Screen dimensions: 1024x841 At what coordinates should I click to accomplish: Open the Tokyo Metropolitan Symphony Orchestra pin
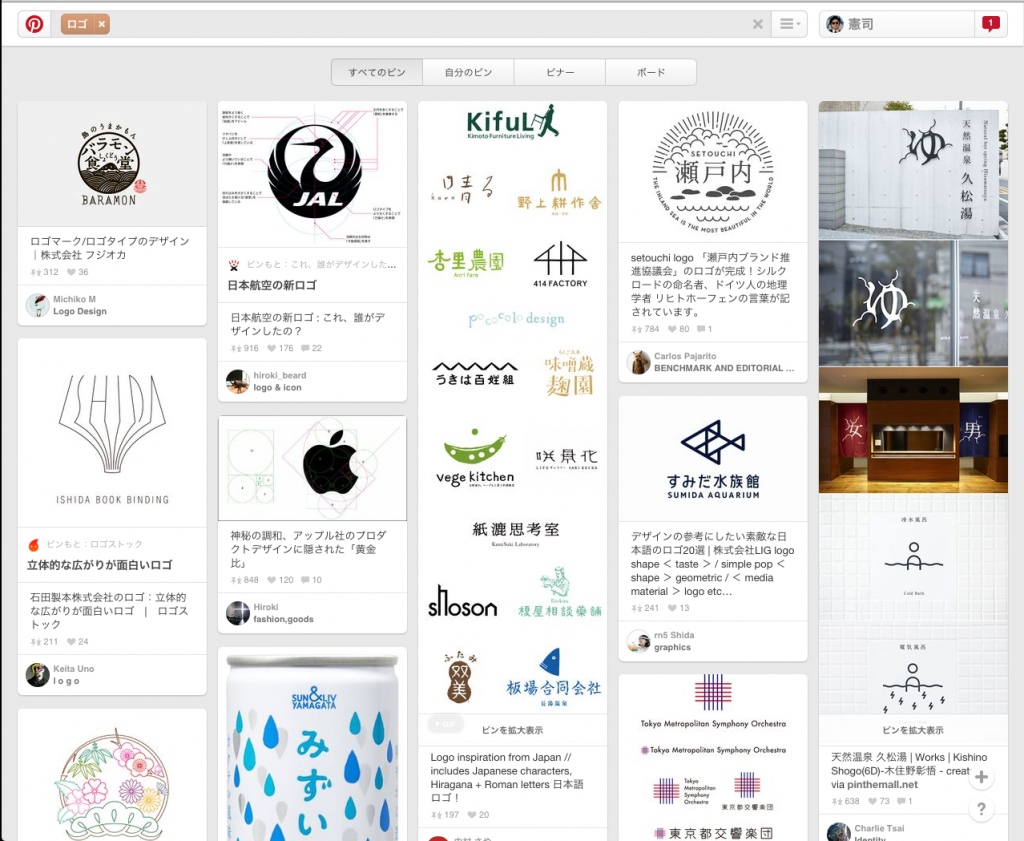pyautogui.click(x=712, y=757)
